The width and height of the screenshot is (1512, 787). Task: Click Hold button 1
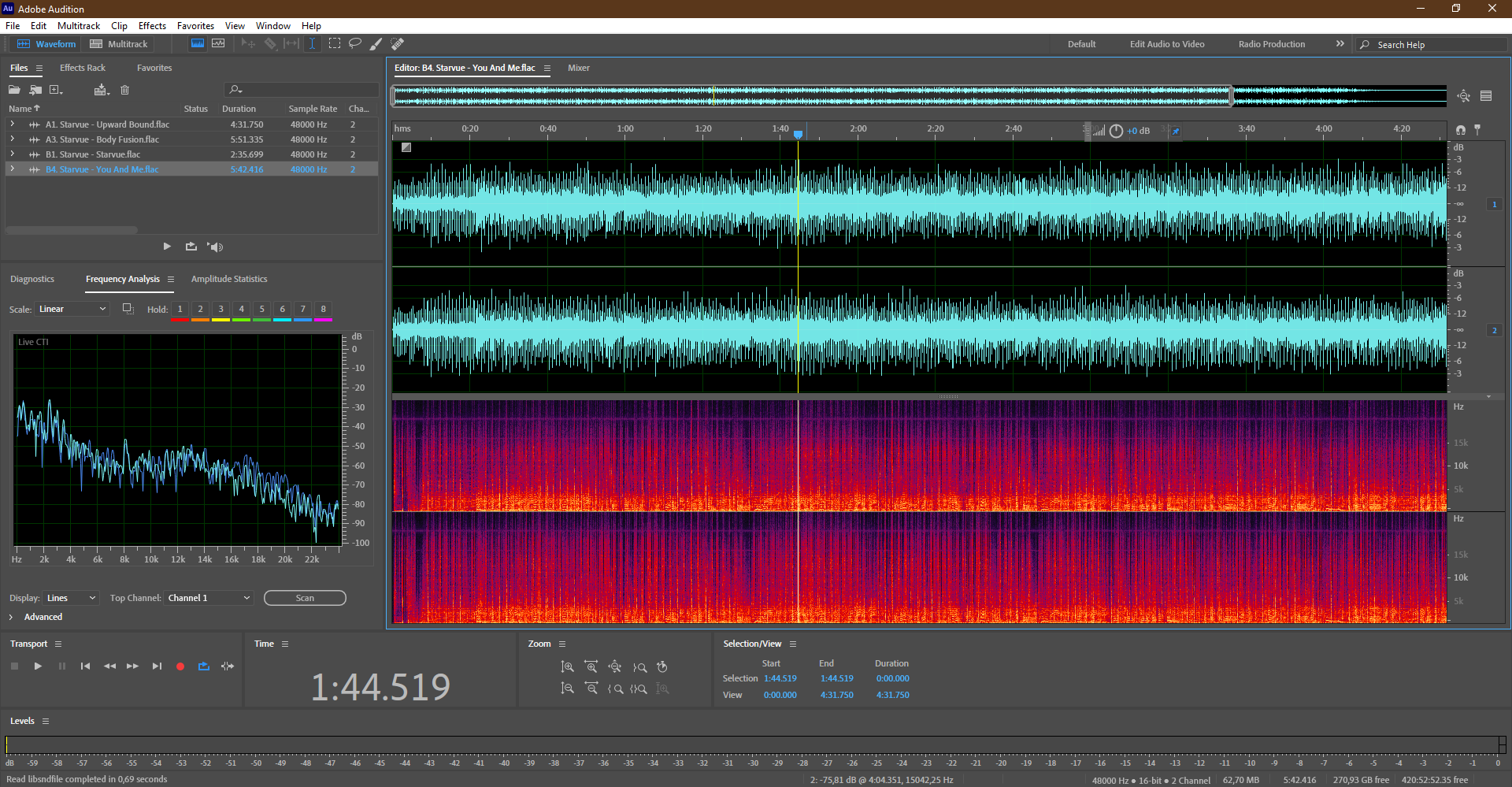click(180, 310)
